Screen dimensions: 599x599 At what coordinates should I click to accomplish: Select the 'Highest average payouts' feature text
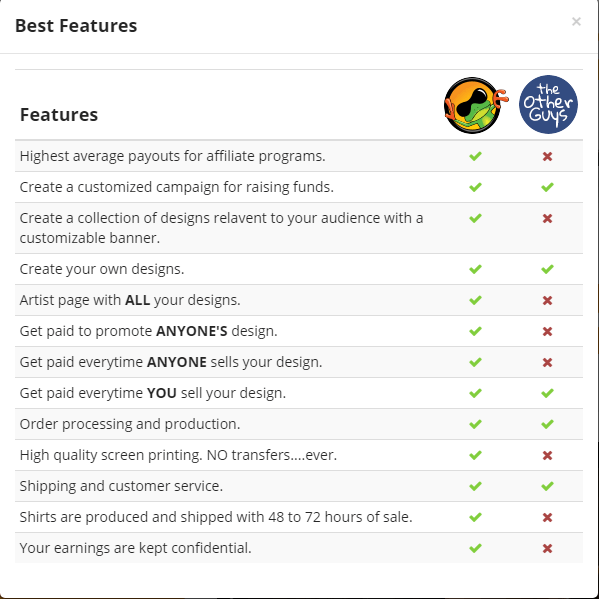[x=172, y=156]
